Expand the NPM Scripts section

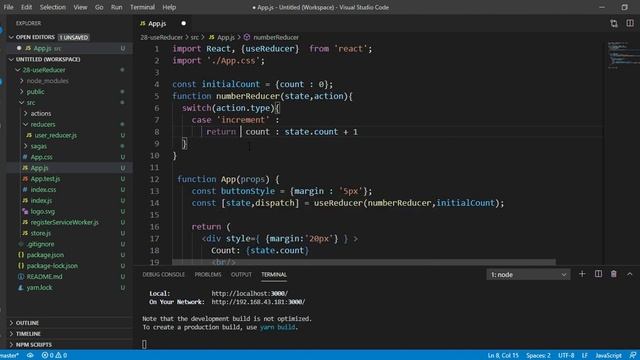tap(69, 345)
